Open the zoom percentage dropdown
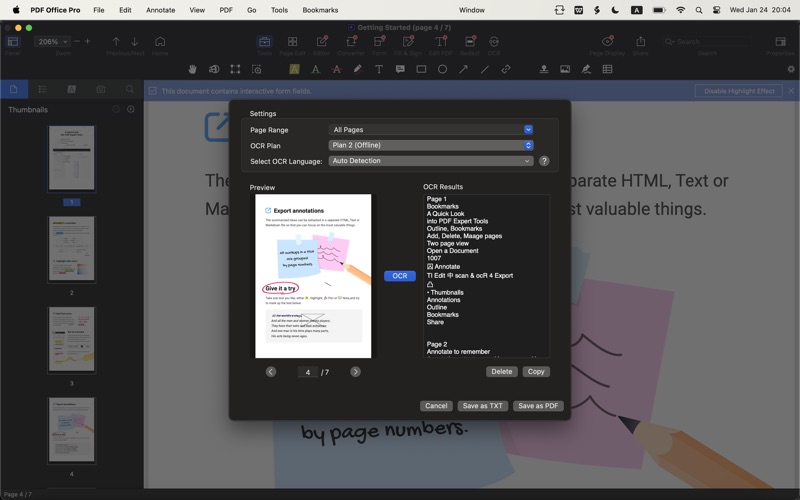Viewport: 800px width, 500px height. (52, 42)
